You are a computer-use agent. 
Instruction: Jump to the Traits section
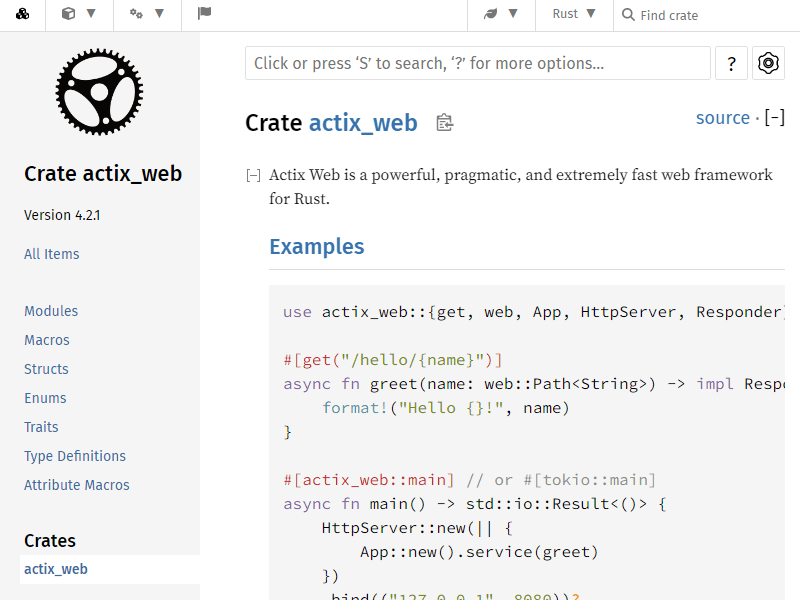coord(41,427)
